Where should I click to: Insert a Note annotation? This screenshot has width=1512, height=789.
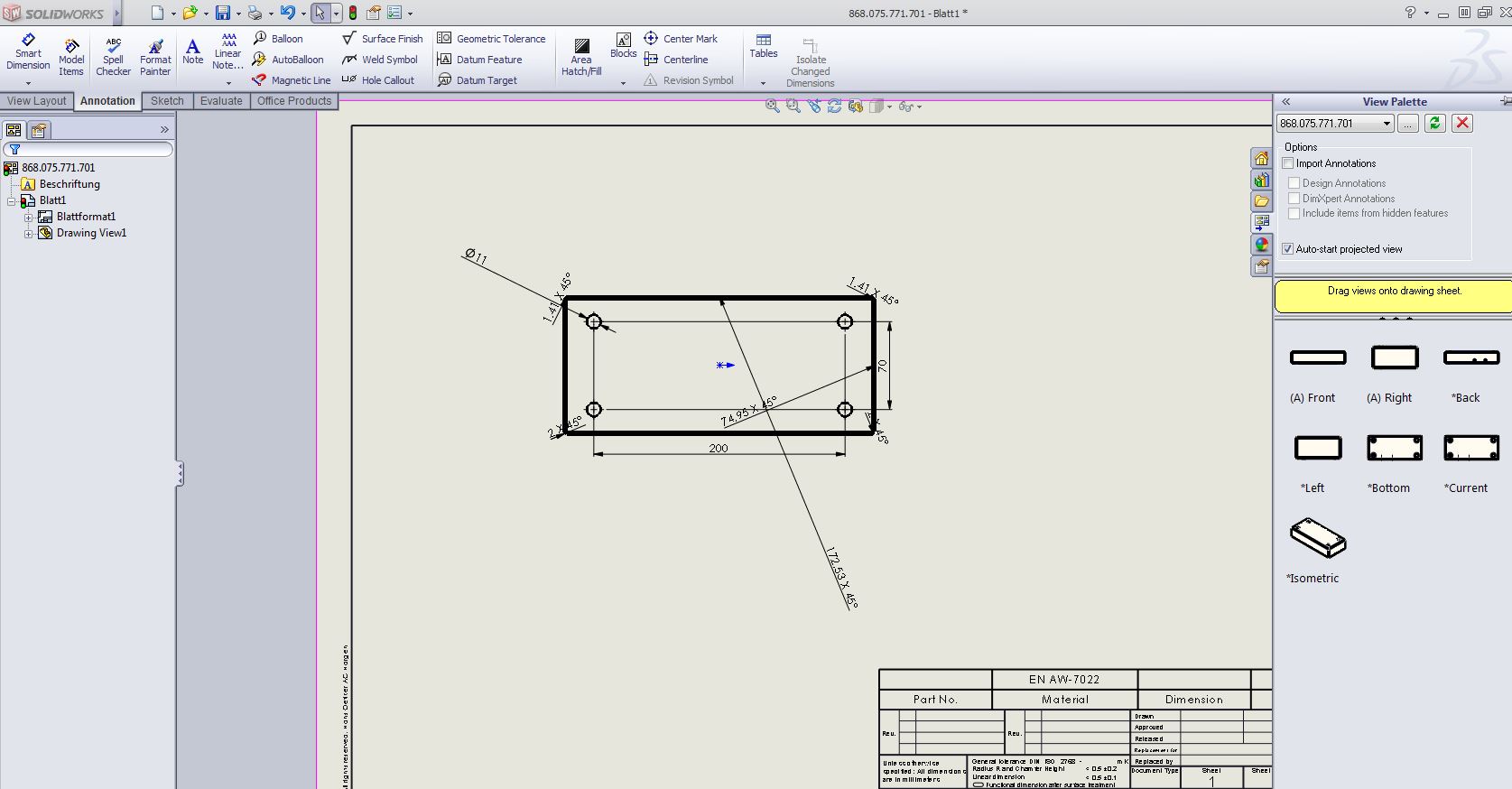192,51
